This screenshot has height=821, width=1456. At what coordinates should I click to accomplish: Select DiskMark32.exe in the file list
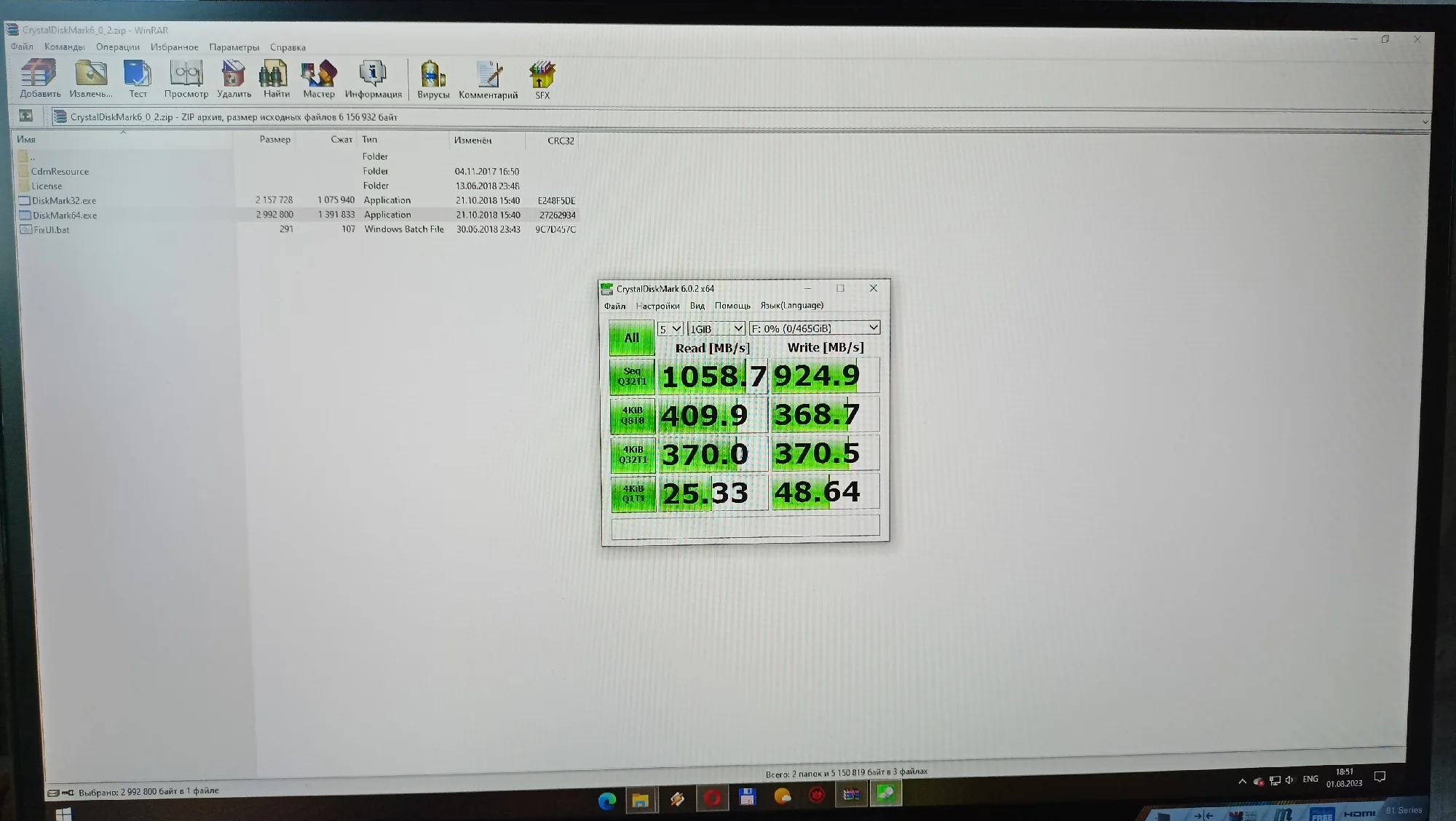pyautogui.click(x=64, y=201)
